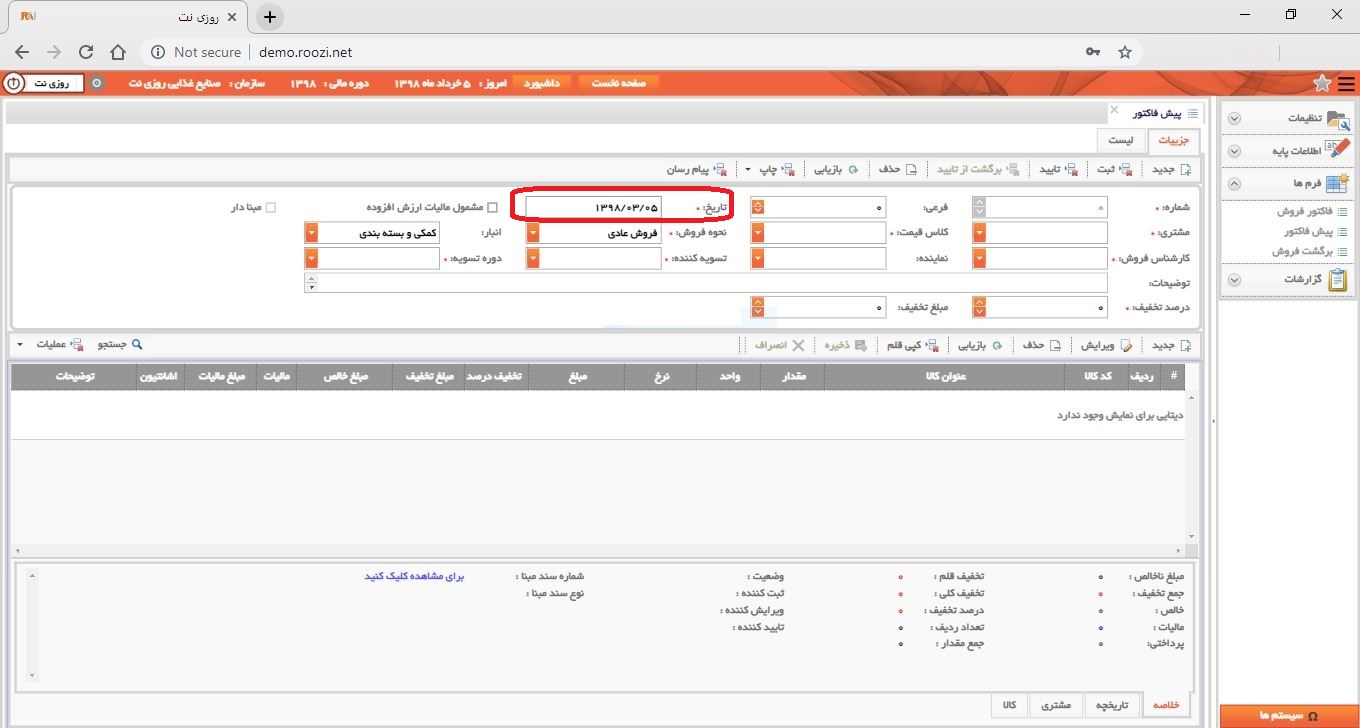Select the خلاصه tab in the summary panel
This screenshot has width=1360, height=728.
[x=1165, y=705]
